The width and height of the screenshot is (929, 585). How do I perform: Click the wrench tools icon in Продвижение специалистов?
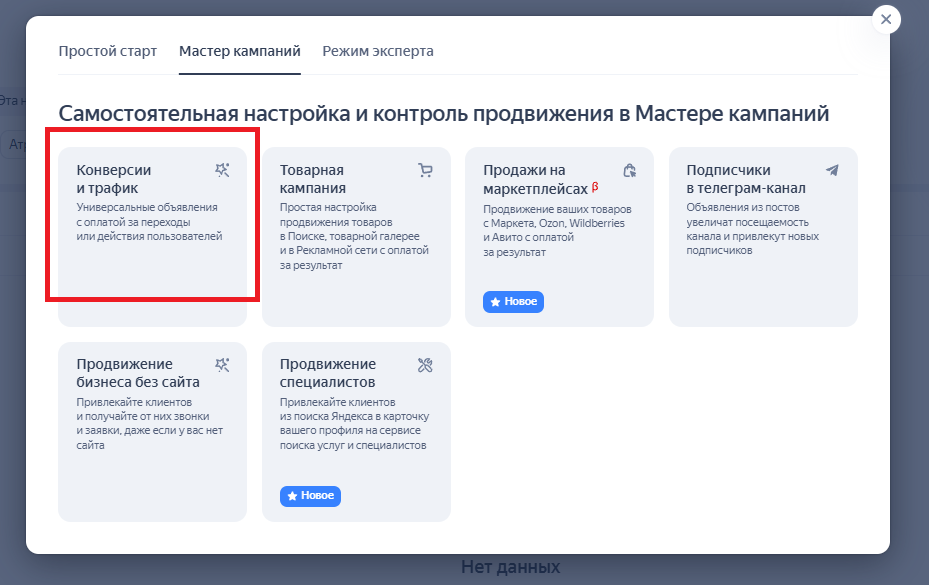pos(425,364)
